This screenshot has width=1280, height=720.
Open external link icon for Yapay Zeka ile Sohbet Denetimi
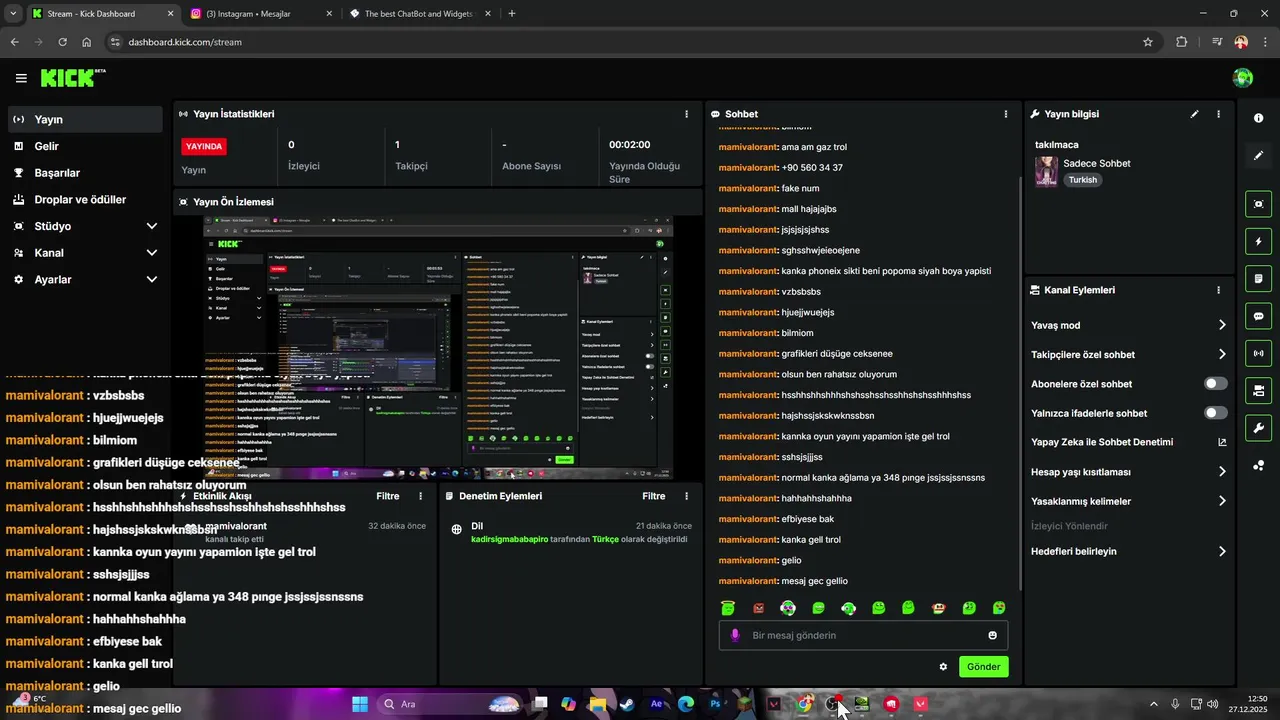point(1222,442)
